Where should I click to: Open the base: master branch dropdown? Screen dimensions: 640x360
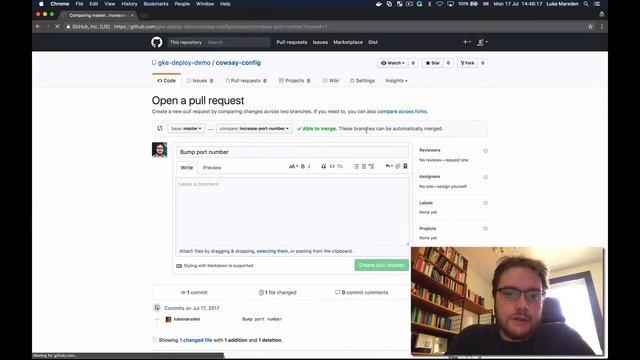tap(186, 129)
